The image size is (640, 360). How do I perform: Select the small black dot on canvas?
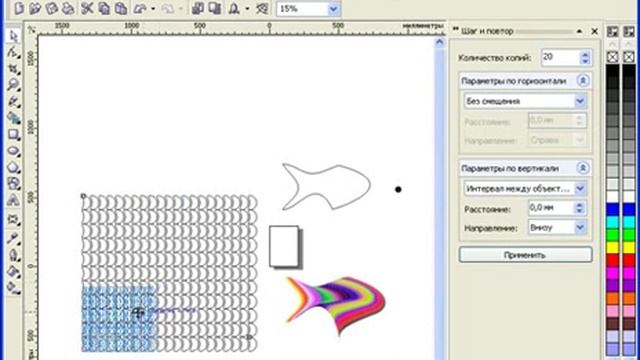click(x=398, y=189)
